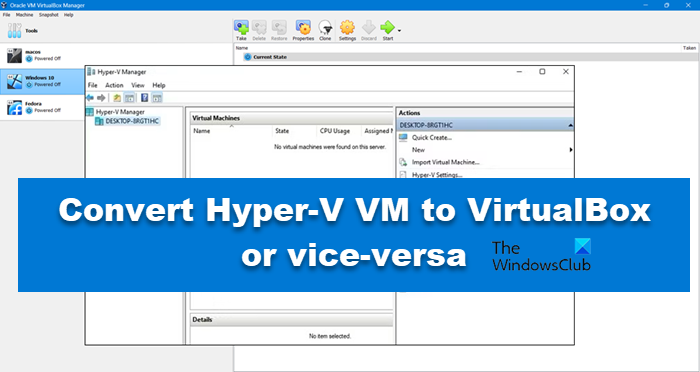Minimize the Hyper-V Manager window
700x372 pixels.
[519, 71]
